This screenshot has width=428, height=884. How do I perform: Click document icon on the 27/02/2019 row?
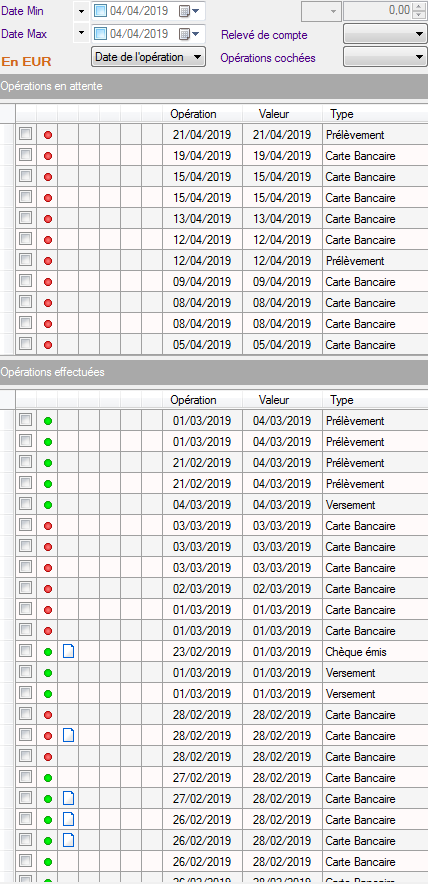coord(68,798)
